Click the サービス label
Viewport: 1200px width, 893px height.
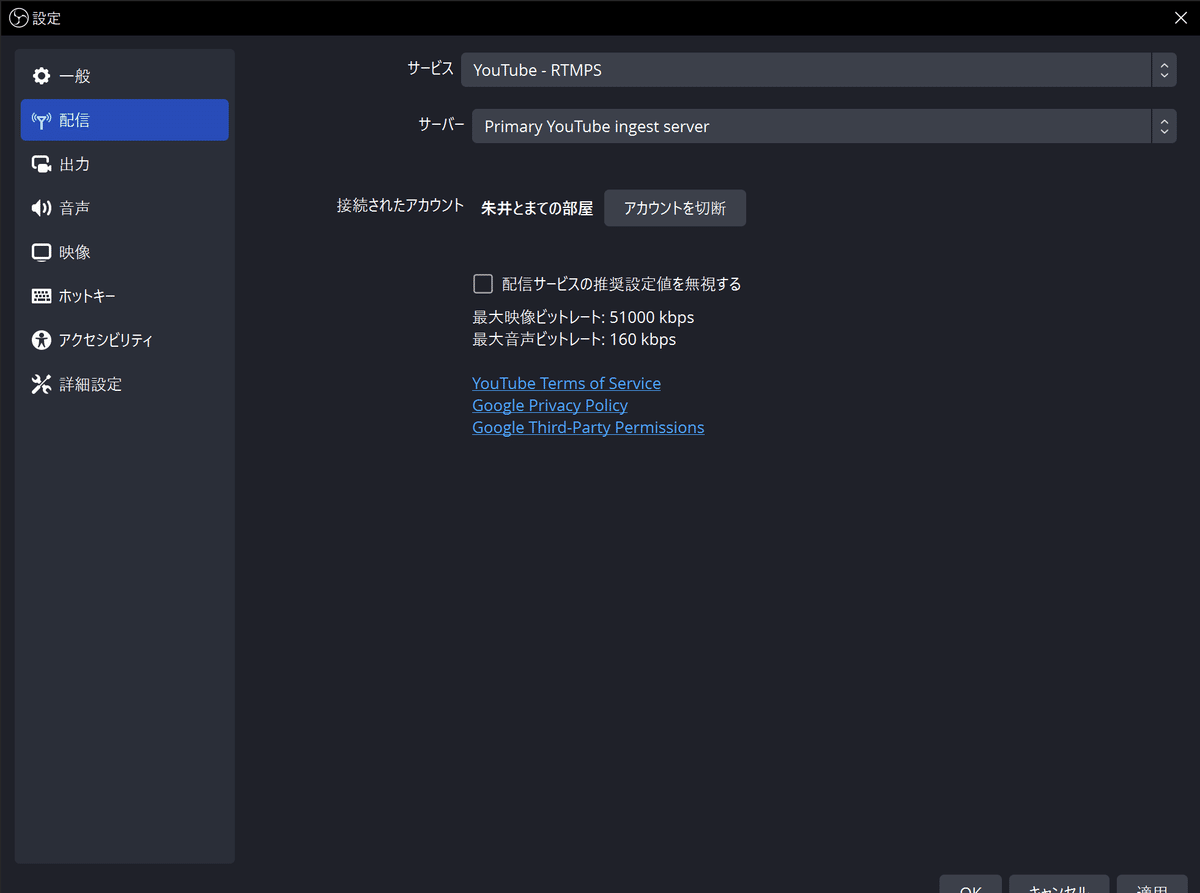pos(430,68)
